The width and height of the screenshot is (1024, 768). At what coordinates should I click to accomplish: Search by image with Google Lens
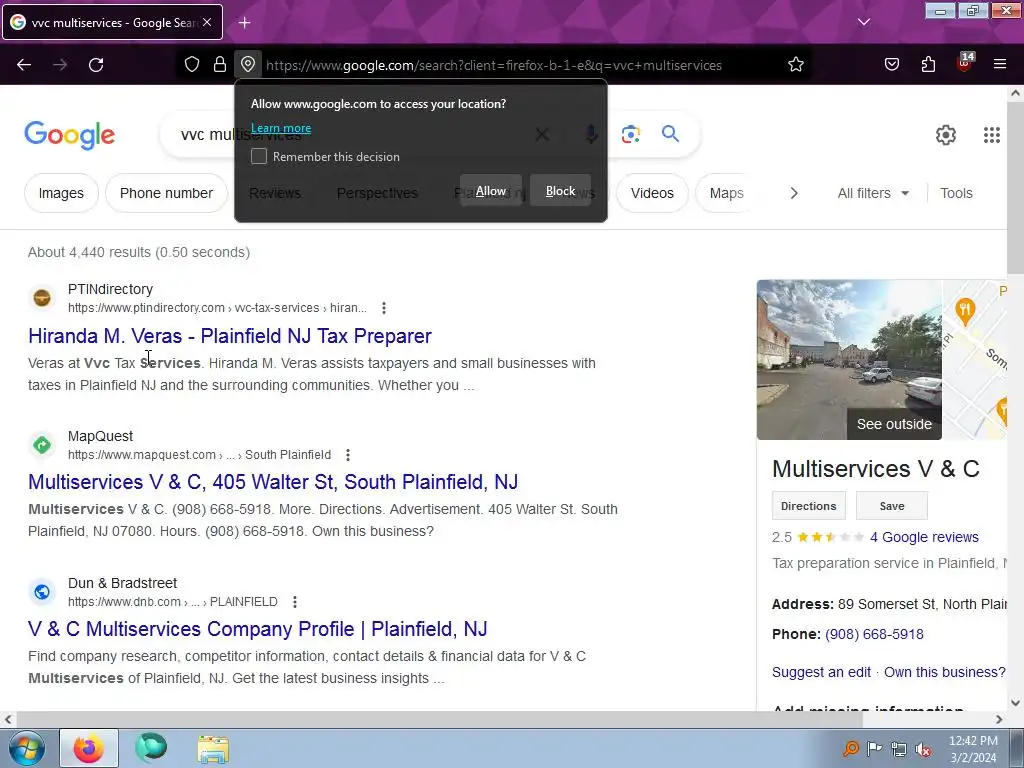(631, 135)
